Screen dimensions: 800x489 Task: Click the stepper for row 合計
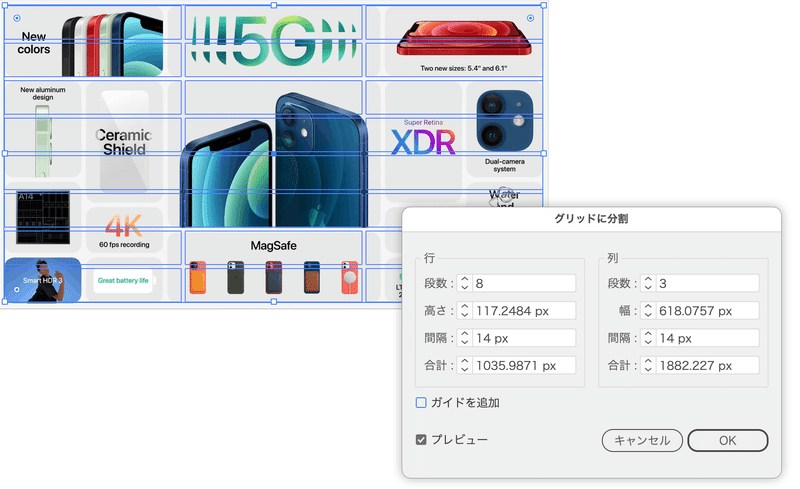pos(464,365)
